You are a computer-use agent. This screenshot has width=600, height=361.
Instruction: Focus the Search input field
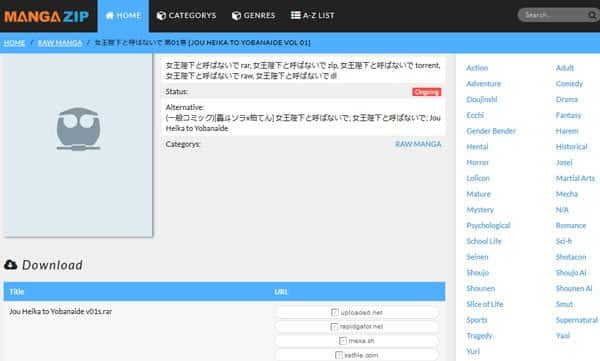coord(554,15)
